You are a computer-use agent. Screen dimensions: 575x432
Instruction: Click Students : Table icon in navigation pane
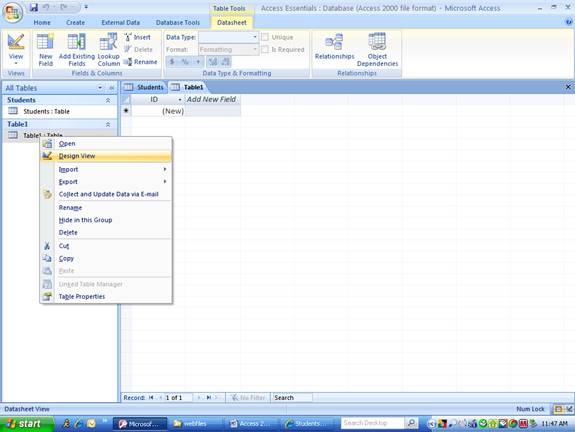(x=13, y=111)
